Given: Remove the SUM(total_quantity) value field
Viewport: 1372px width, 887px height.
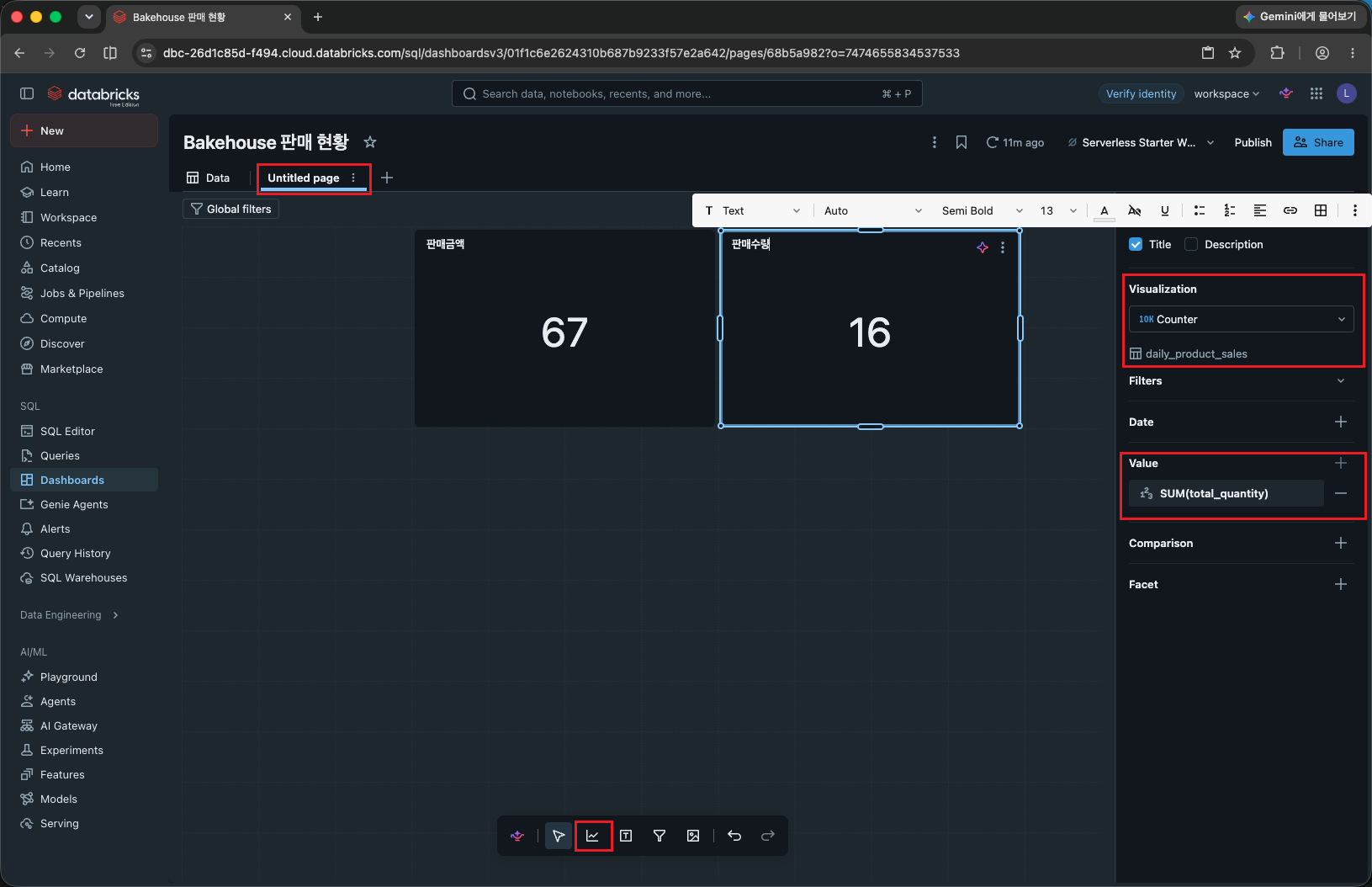Looking at the screenshot, I should pos(1341,493).
